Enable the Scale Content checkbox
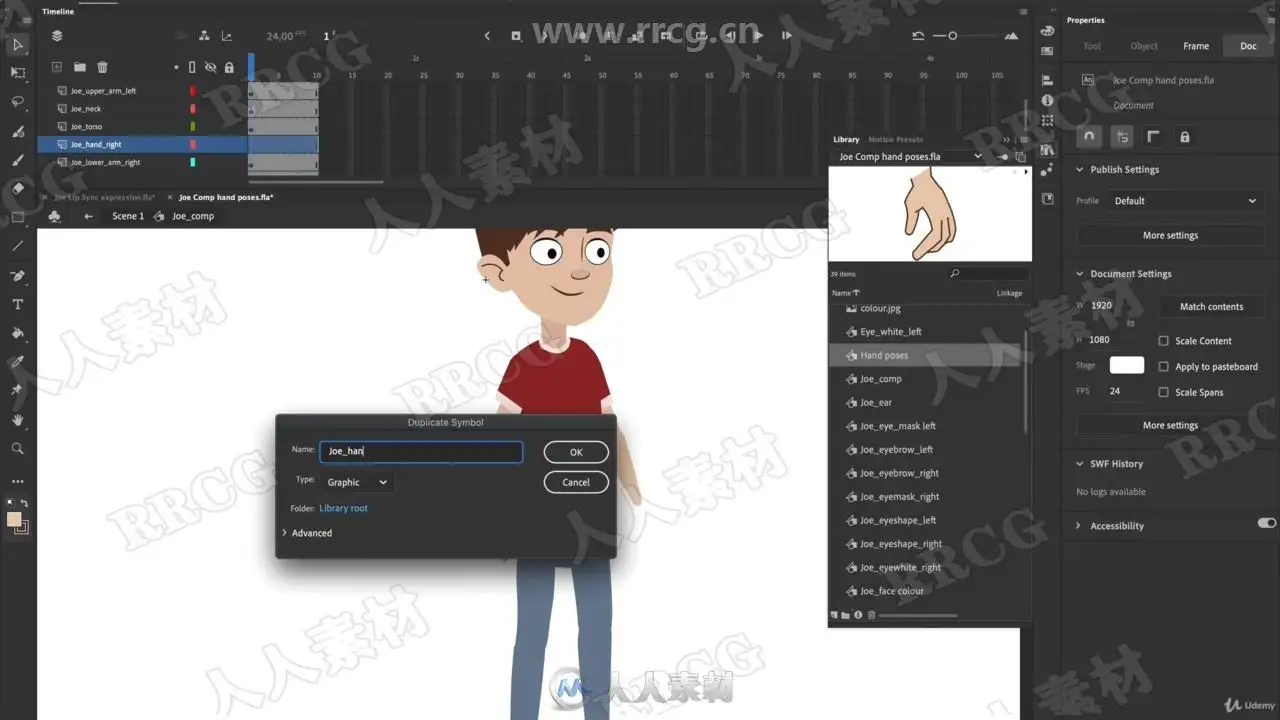Viewport: 1280px width, 720px height. [x=1163, y=341]
